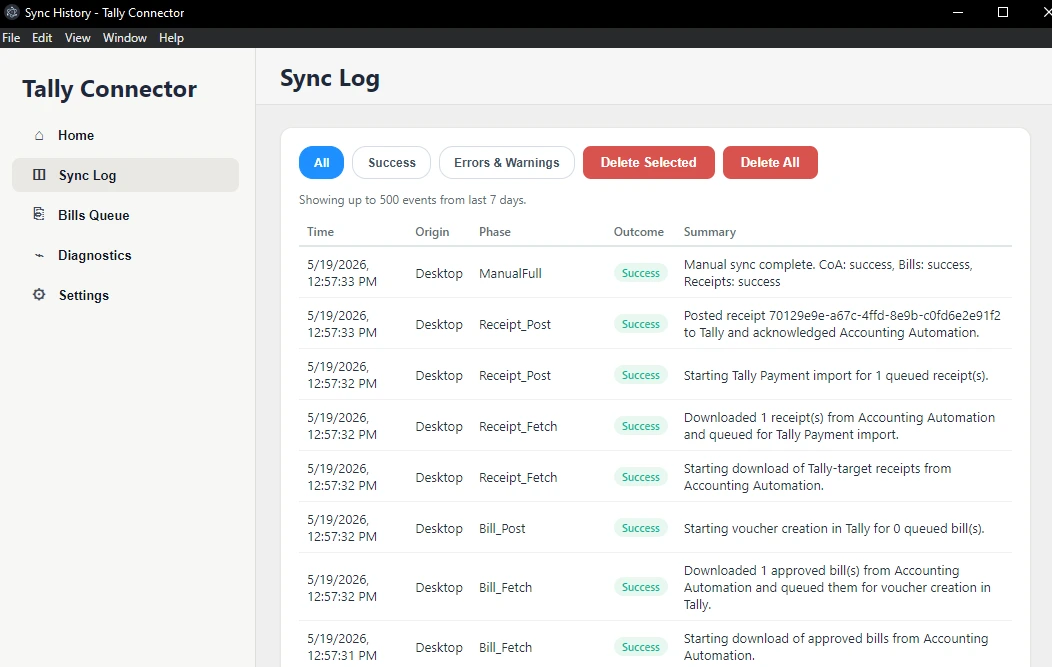Click the 'Showing up to 500 events' notice
The width and height of the screenshot is (1052, 667).
tap(413, 200)
